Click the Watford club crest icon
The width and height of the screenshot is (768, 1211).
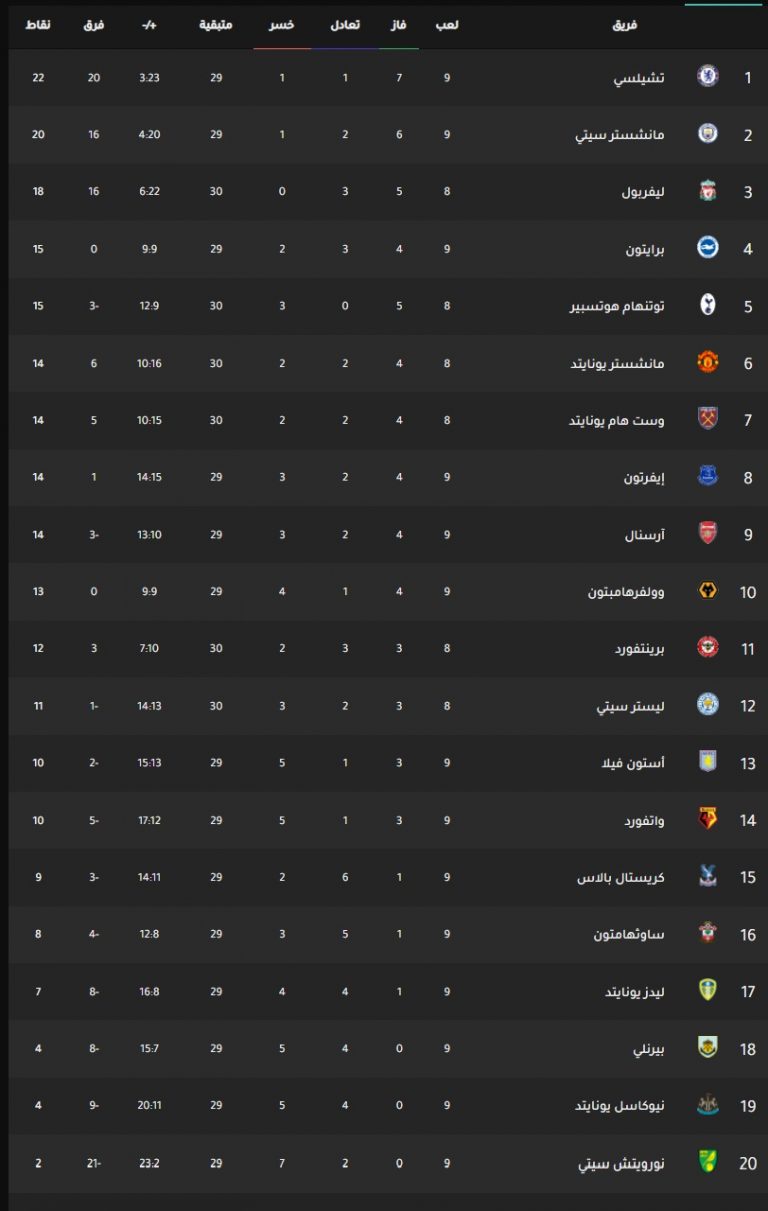tap(707, 820)
